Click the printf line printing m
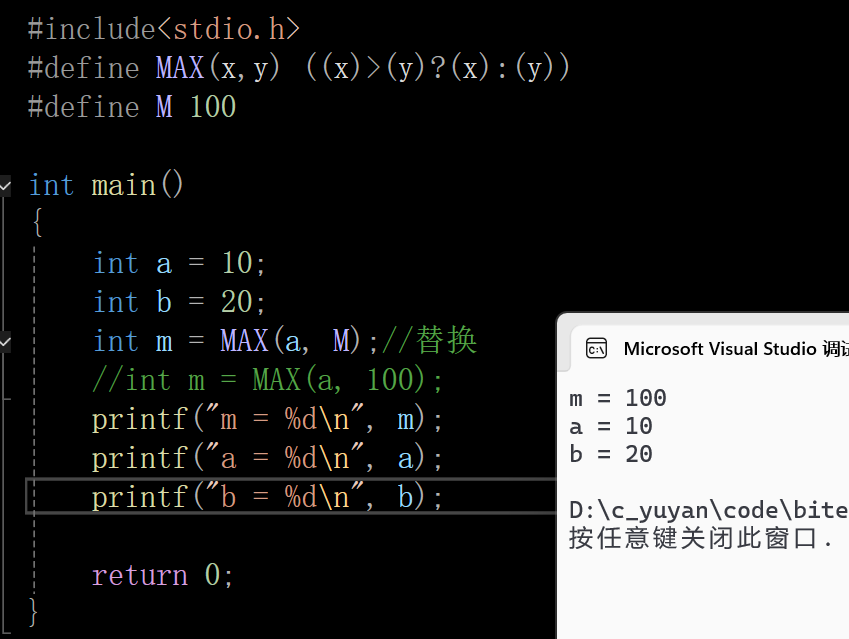The height and width of the screenshot is (639, 849). (x=267, y=420)
